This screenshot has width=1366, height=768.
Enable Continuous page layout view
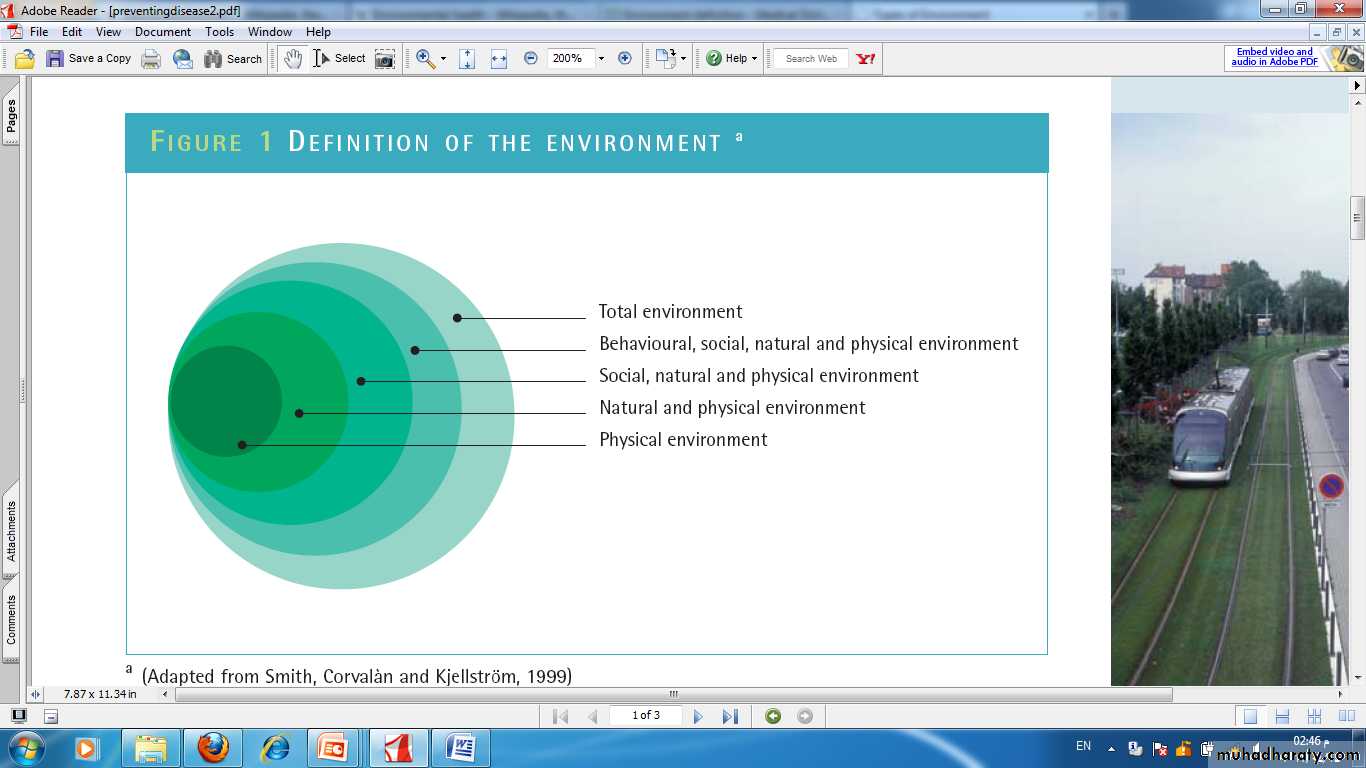[x=1282, y=716]
